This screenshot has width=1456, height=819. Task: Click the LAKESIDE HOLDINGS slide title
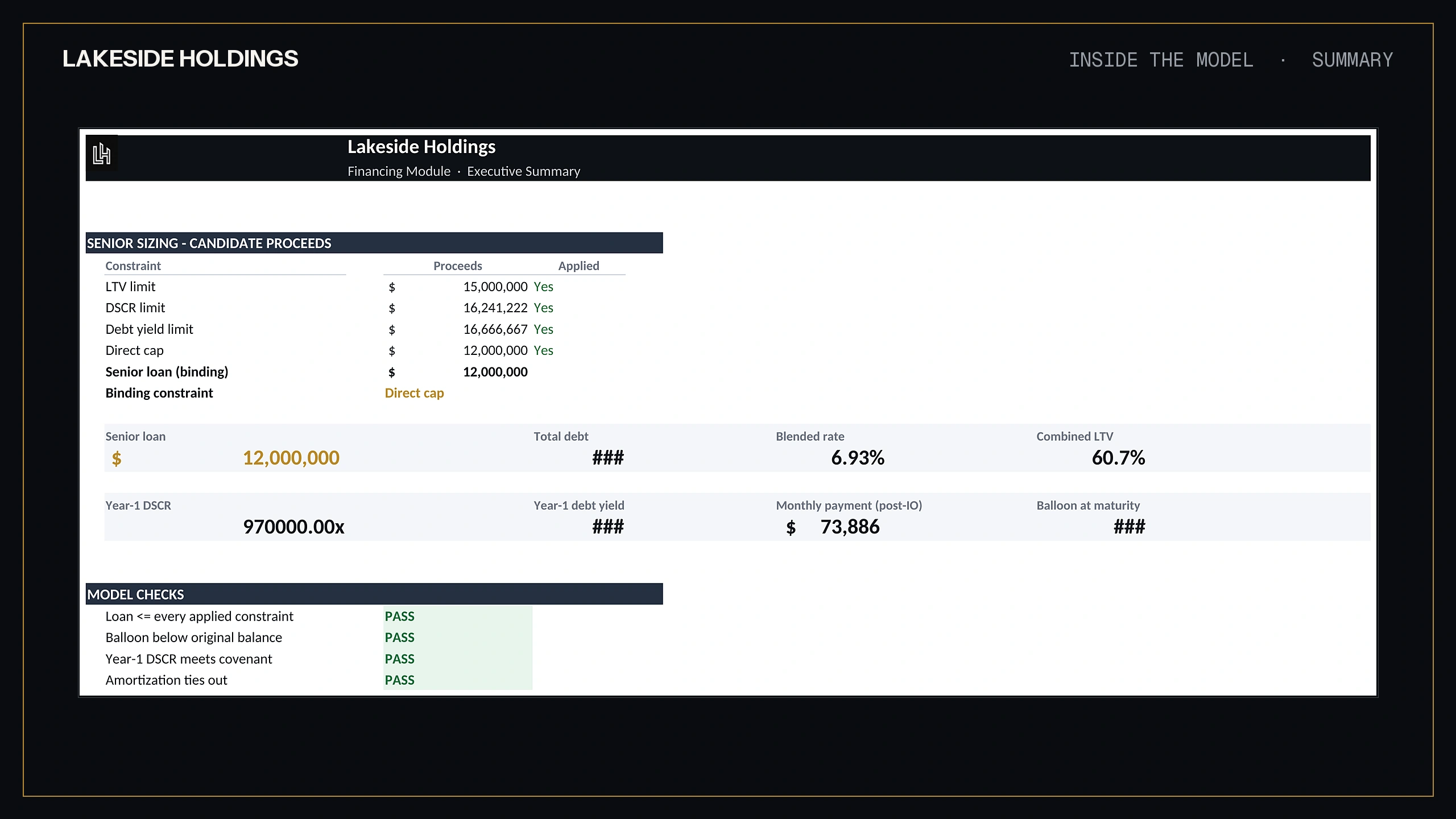180,59
